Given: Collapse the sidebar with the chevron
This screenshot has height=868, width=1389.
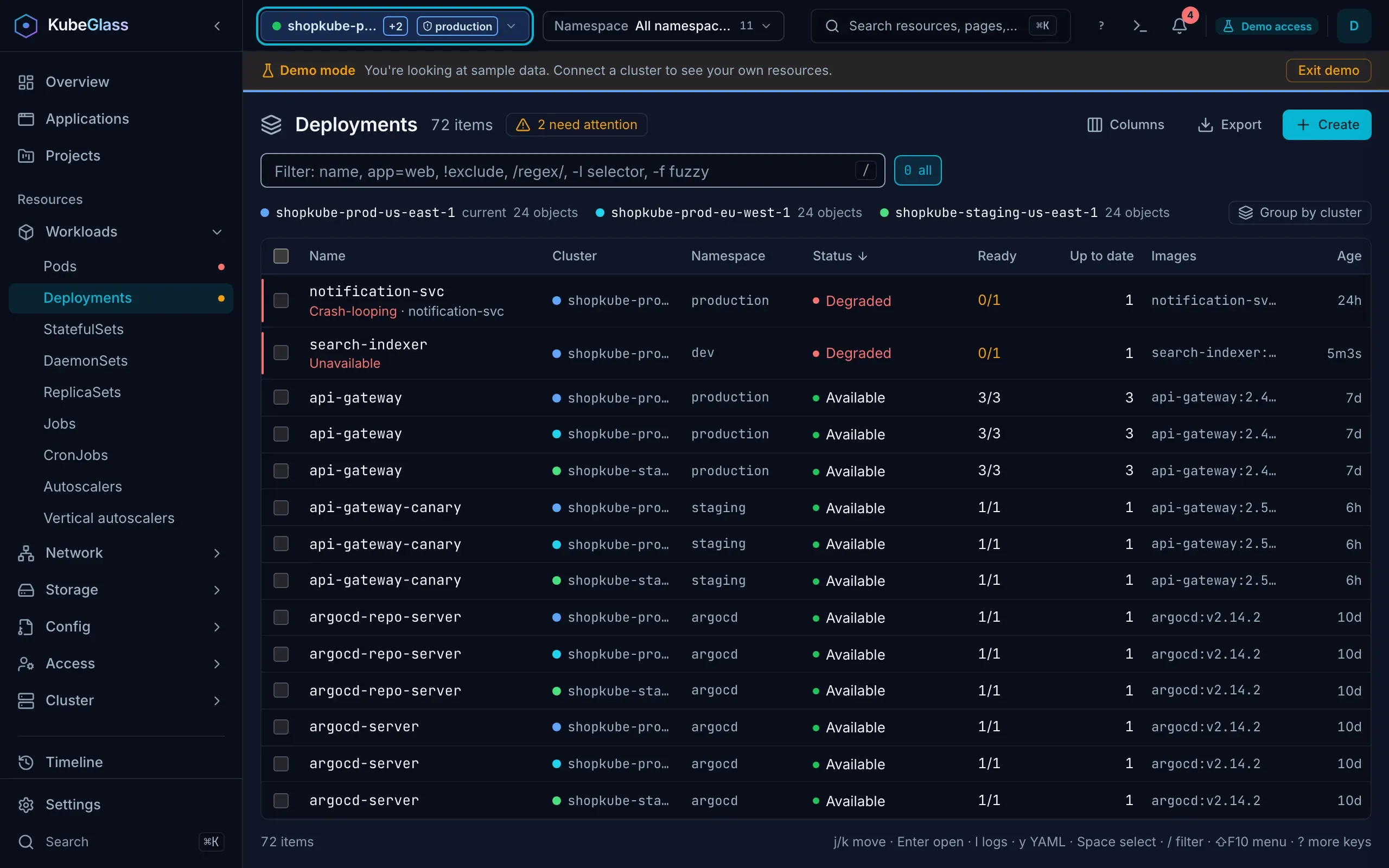Looking at the screenshot, I should point(217,26).
